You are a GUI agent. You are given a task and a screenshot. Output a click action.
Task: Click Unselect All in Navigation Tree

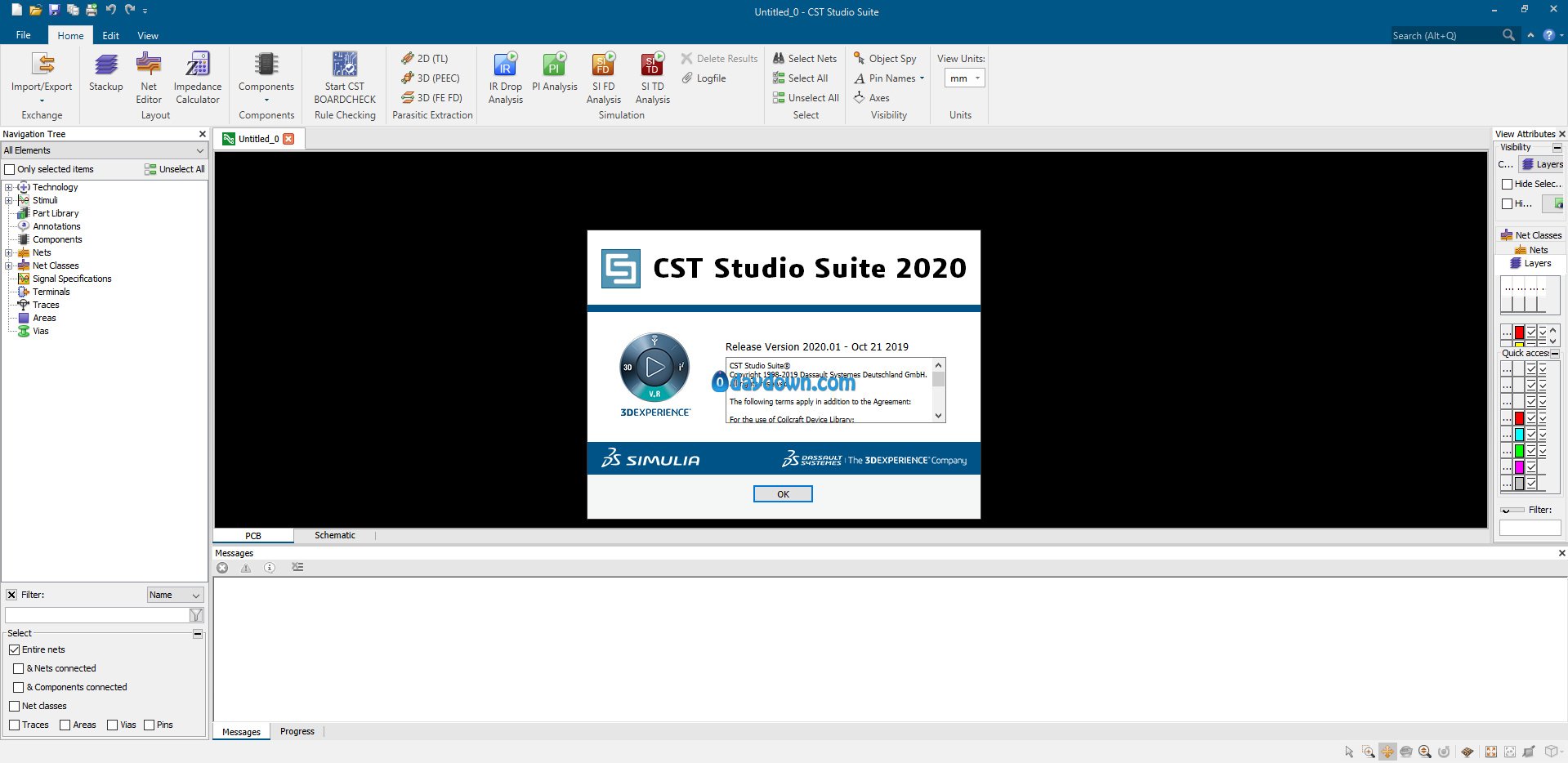point(175,169)
